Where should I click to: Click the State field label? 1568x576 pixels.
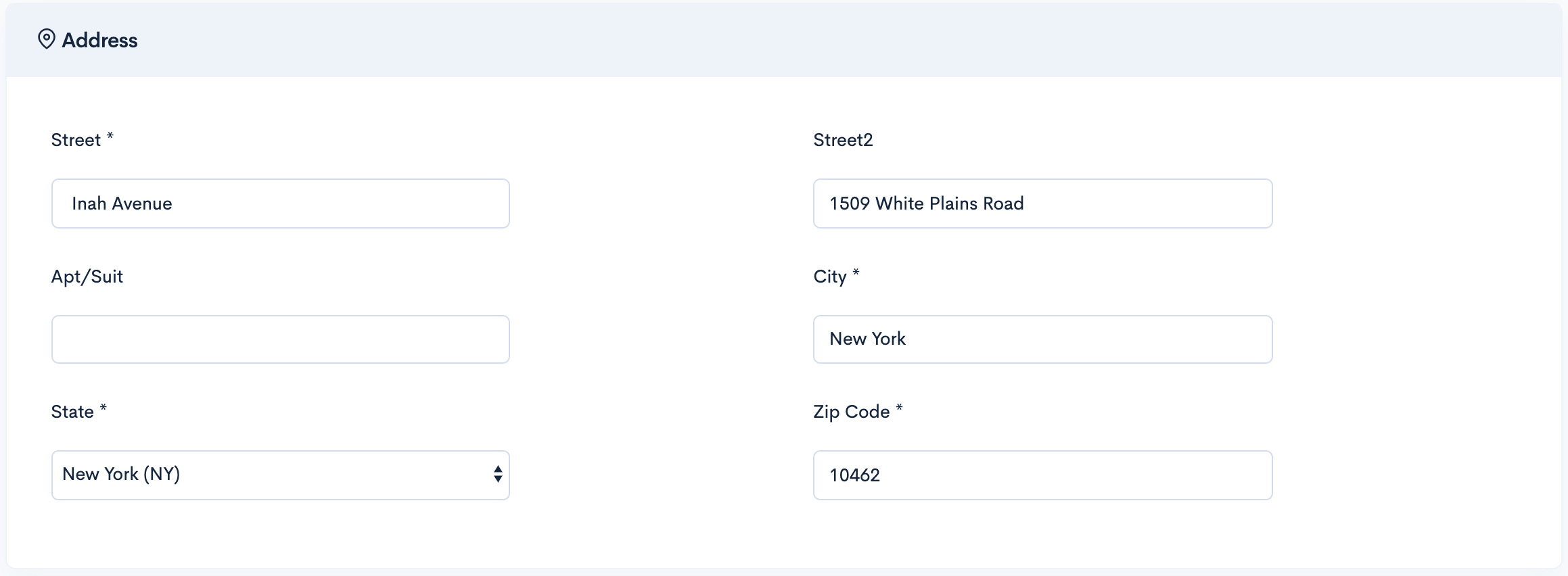click(x=72, y=412)
